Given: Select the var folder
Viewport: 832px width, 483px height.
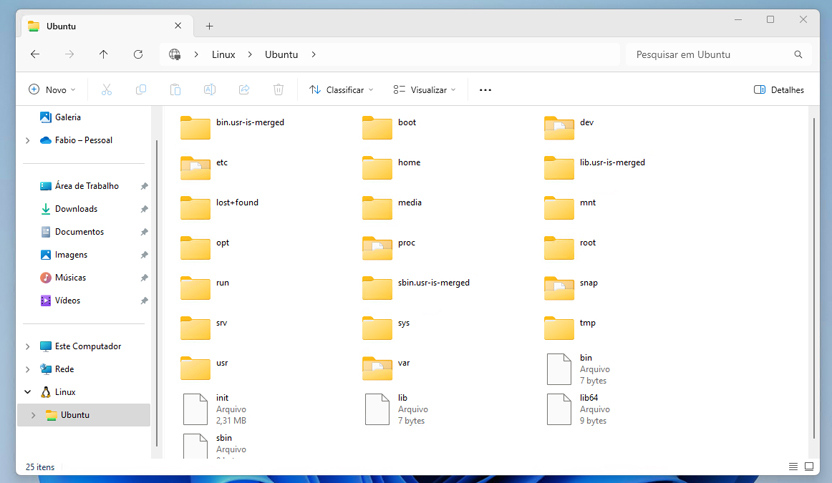Looking at the screenshot, I should point(386,368).
